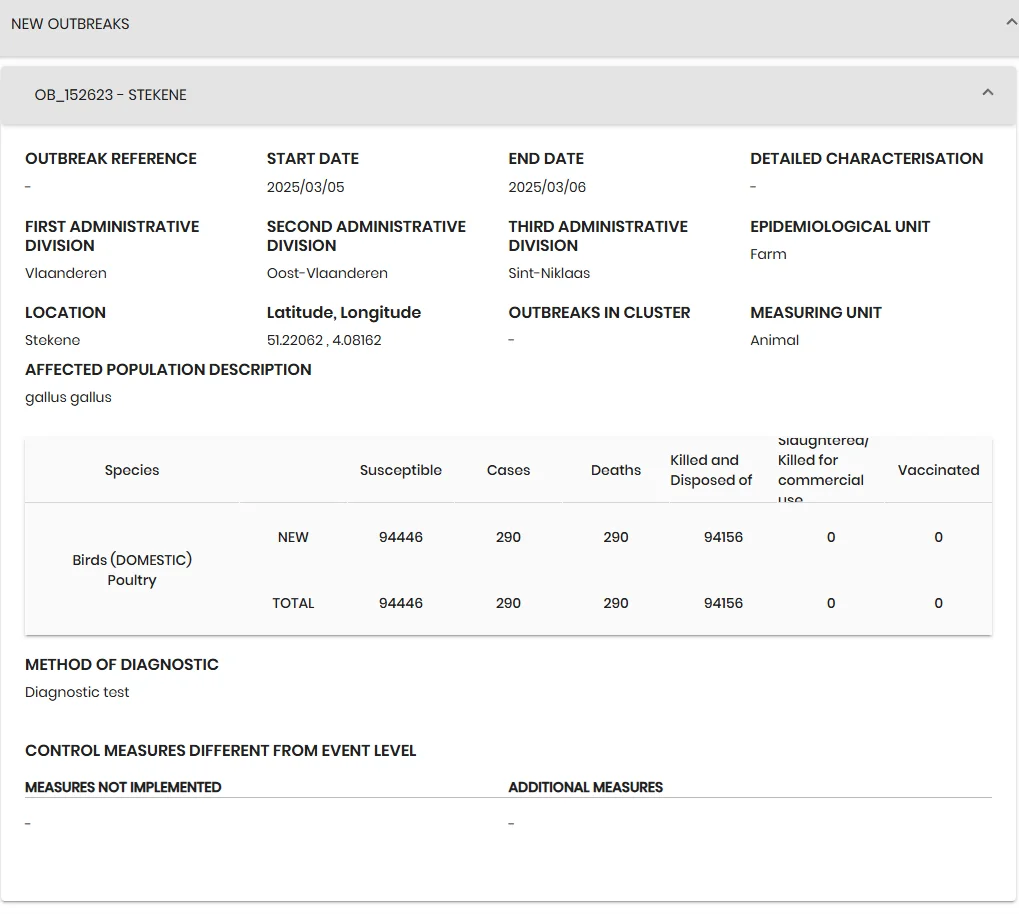Viewport: 1019px width, 914px height.
Task: Click the Stekene location value
Action: [53, 340]
